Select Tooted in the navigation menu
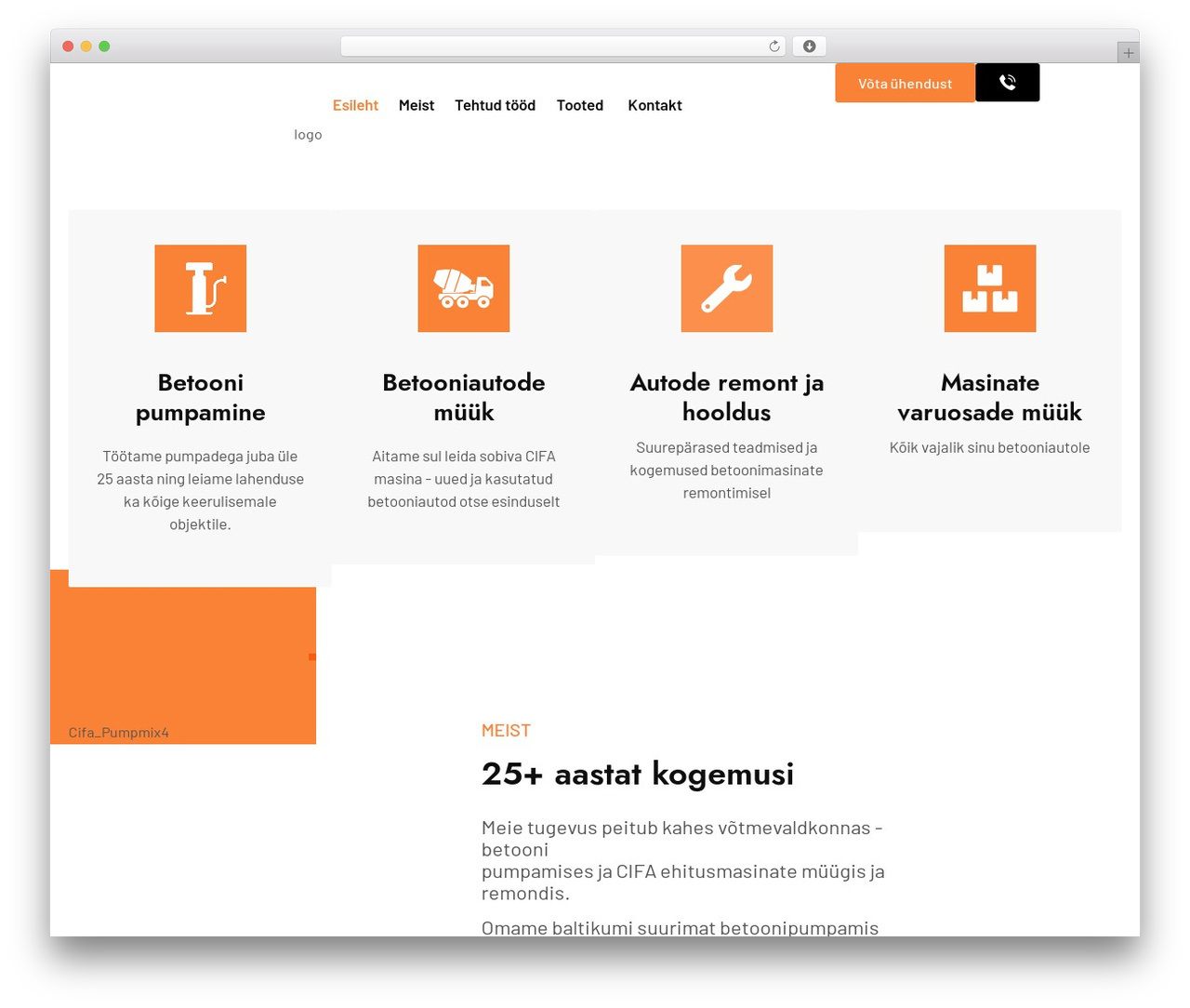Screen dimensions: 1190x1008 (x=580, y=105)
